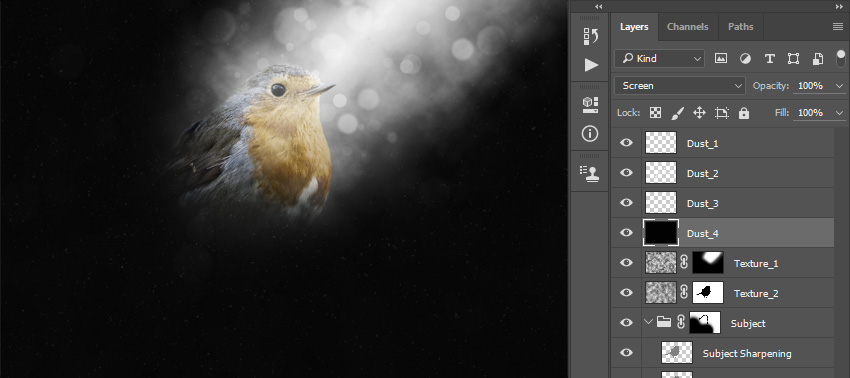Filter layers by shape layers icon
850x378 pixels.
pos(793,59)
